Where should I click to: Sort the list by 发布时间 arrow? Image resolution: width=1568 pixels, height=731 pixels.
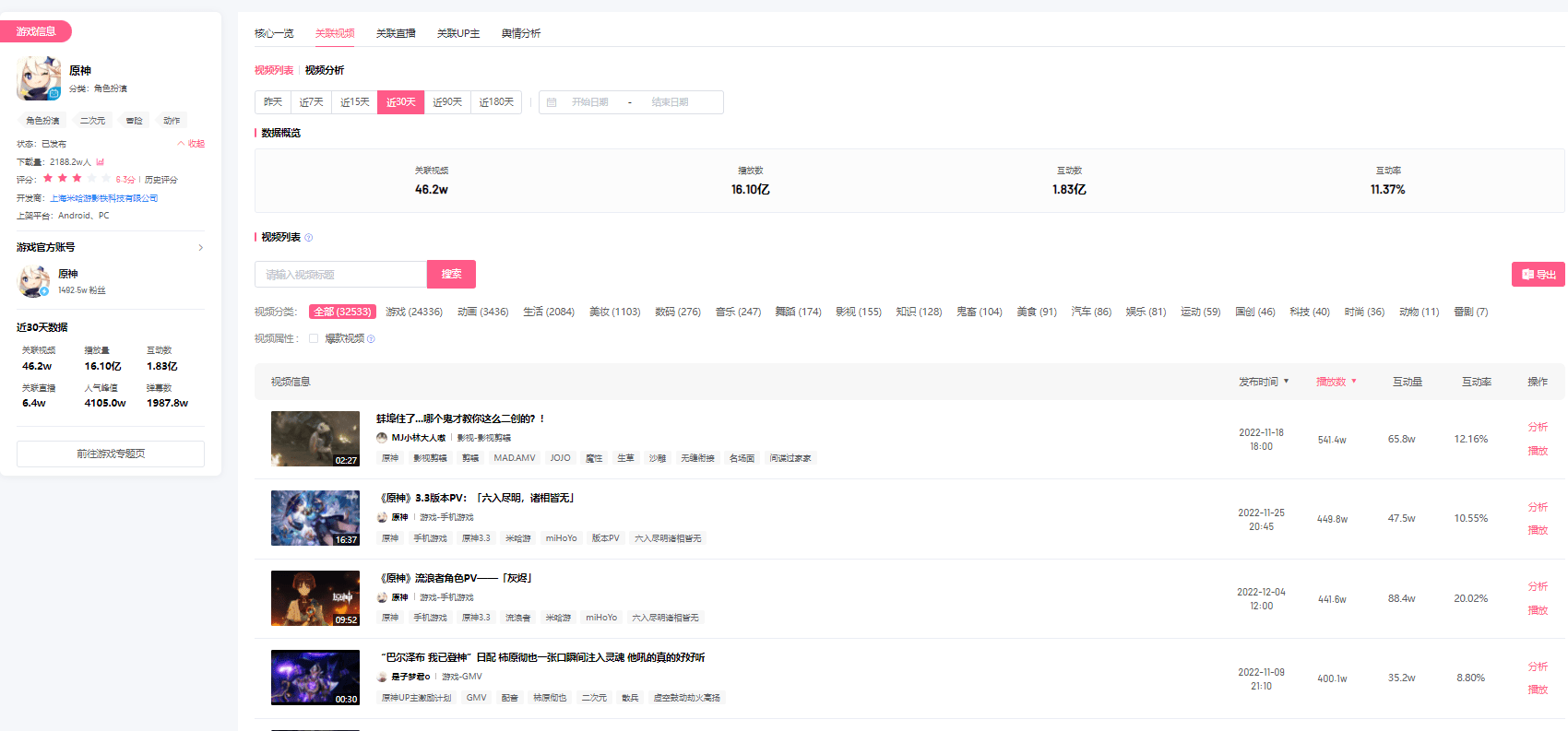click(1286, 382)
